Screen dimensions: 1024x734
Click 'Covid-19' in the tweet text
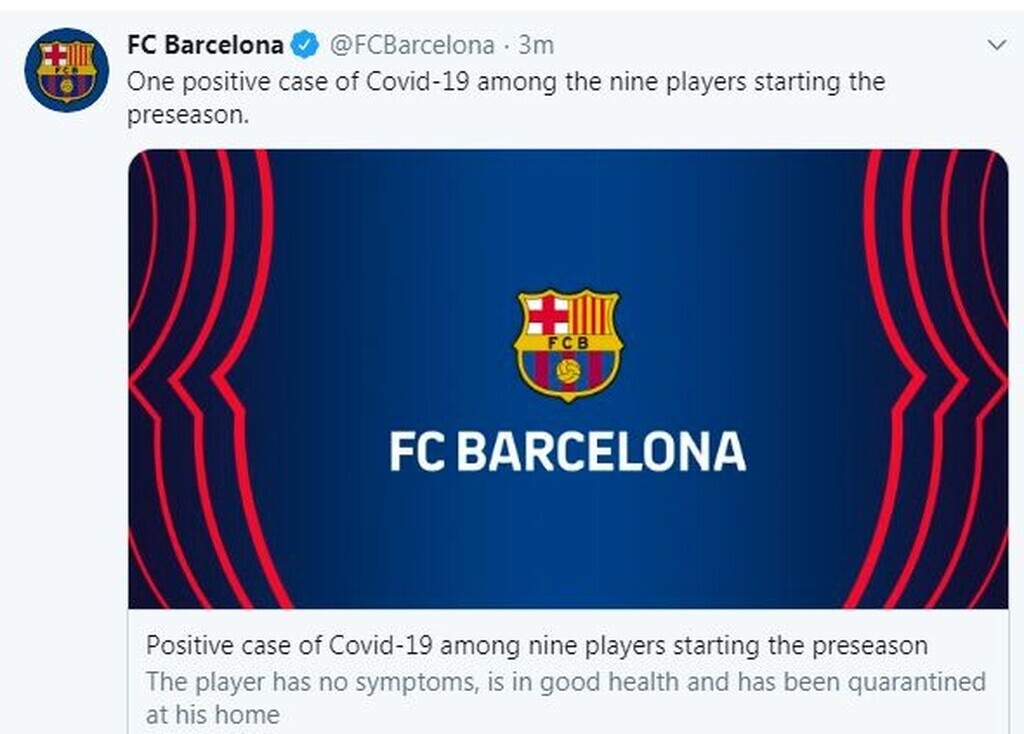(x=422, y=81)
